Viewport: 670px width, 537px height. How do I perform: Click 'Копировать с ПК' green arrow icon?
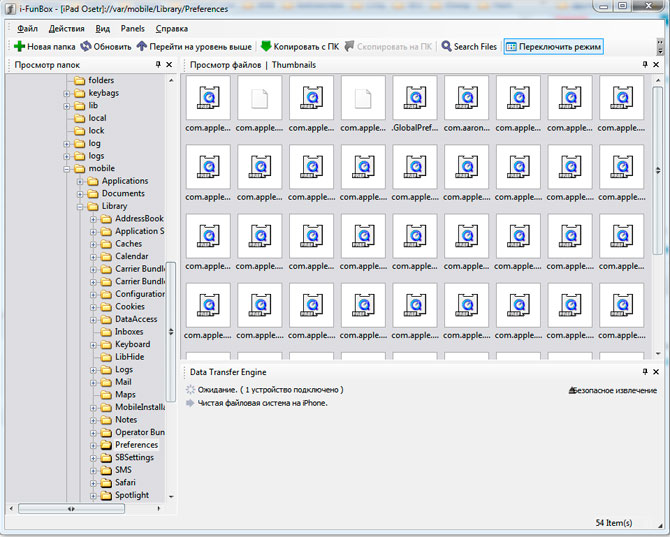pos(266,46)
